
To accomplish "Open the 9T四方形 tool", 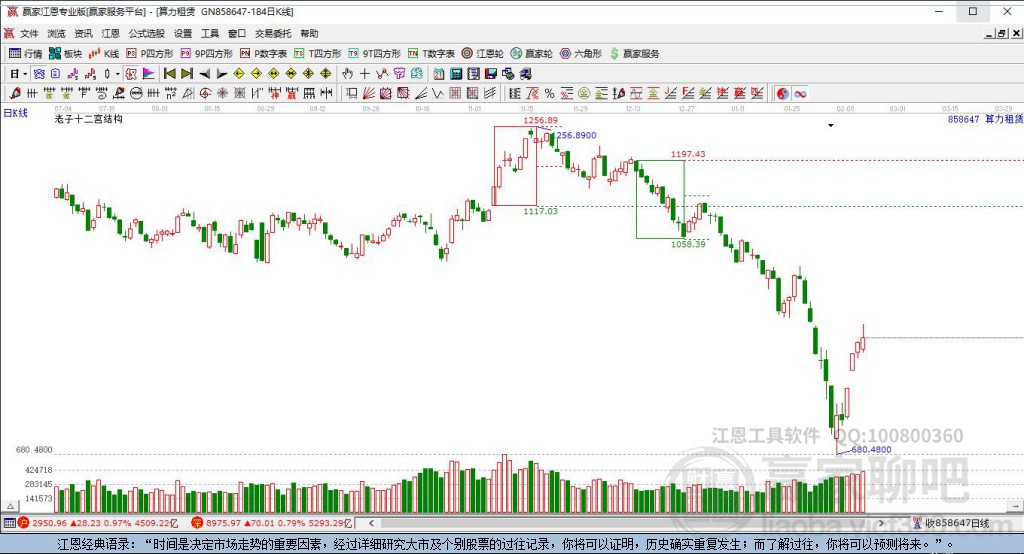I will pos(374,54).
